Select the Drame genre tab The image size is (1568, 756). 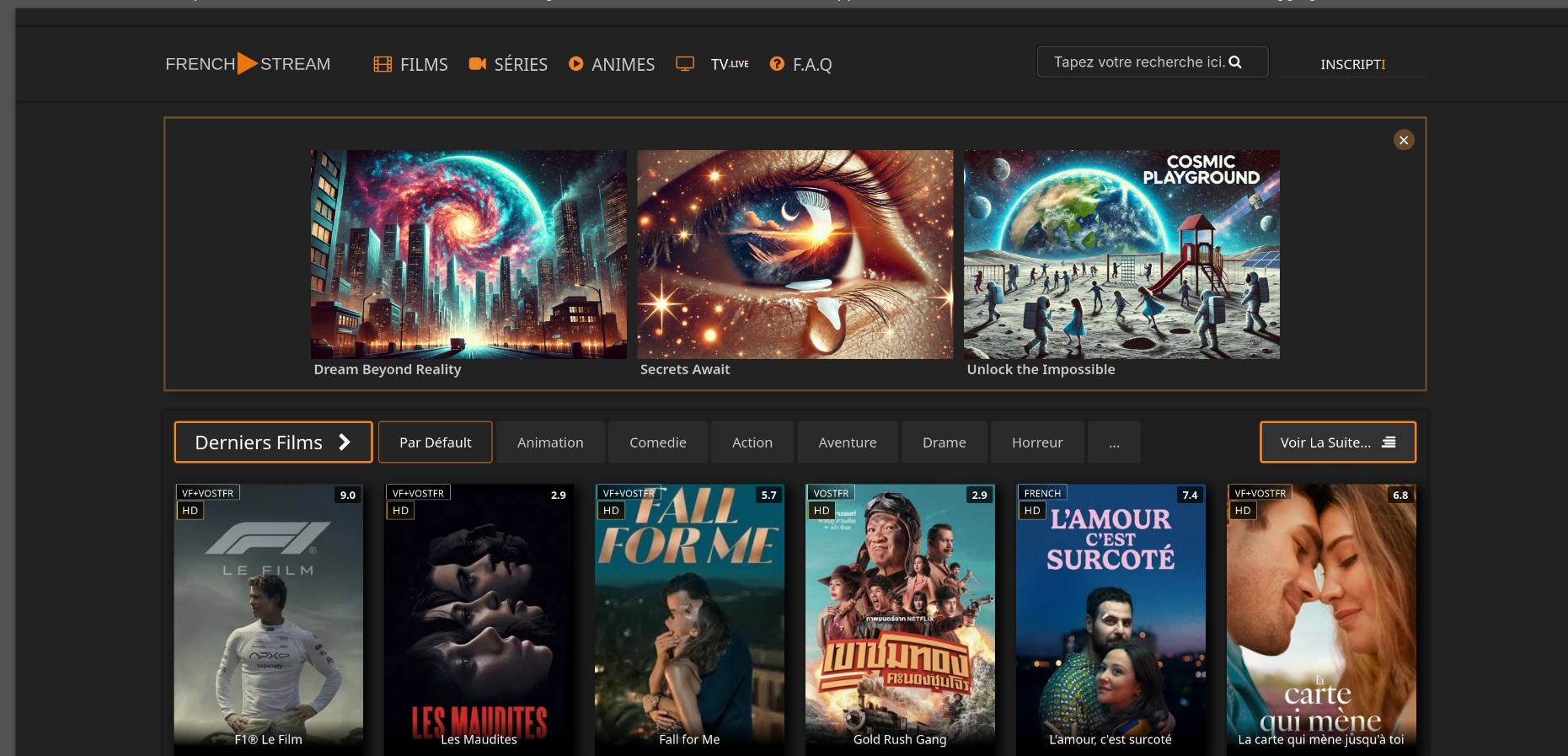pyautogui.click(x=945, y=442)
